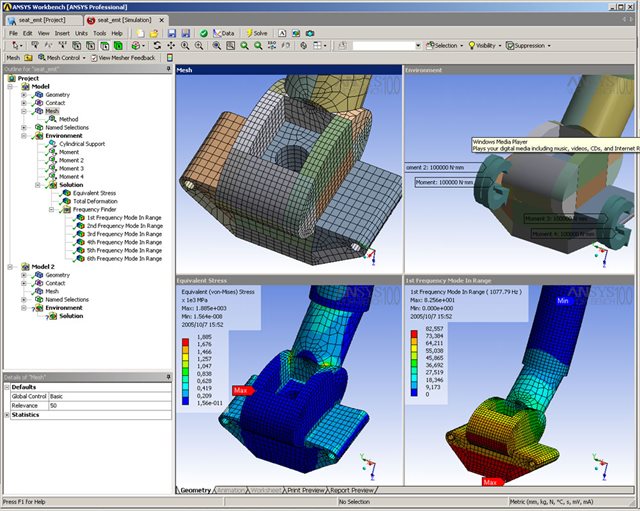Click the New document toolbar icon
Screen dimensions: 640x511
pyautogui.click(x=140, y=33)
